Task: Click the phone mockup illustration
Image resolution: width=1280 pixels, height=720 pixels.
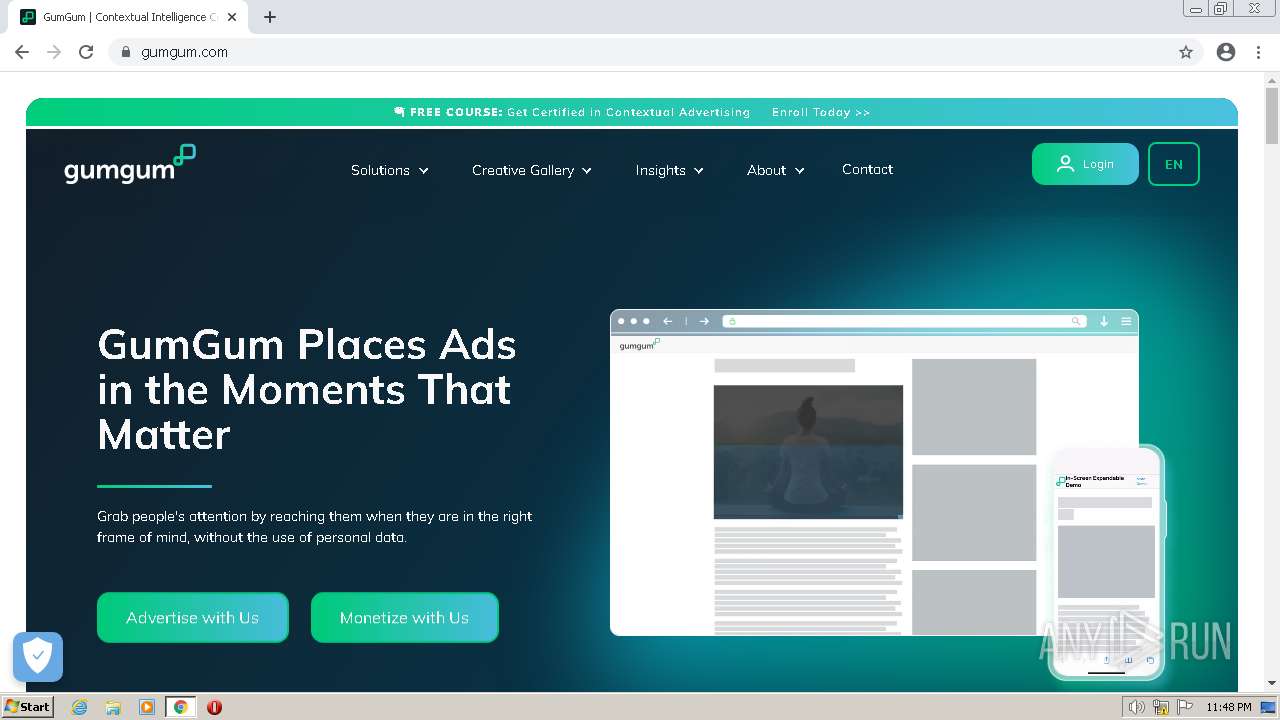Action: pyautogui.click(x=1106, y=562)
